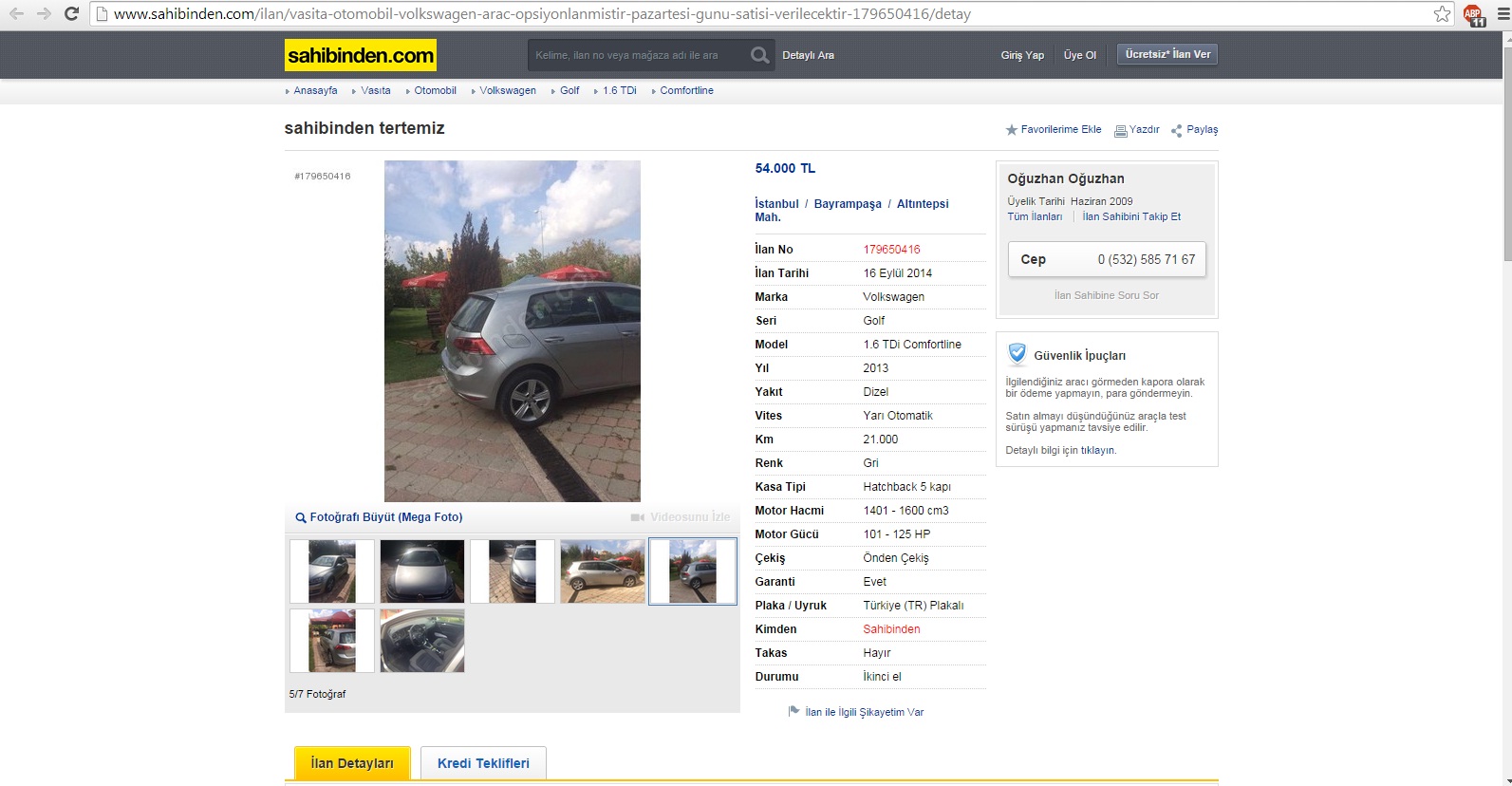Click Bayrampaşa district link

[848, 204]
